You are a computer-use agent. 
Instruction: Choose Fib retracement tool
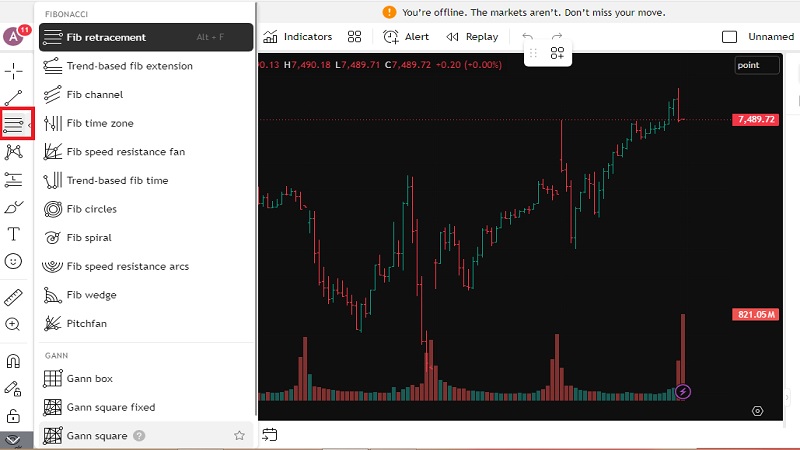pos(146,37)
